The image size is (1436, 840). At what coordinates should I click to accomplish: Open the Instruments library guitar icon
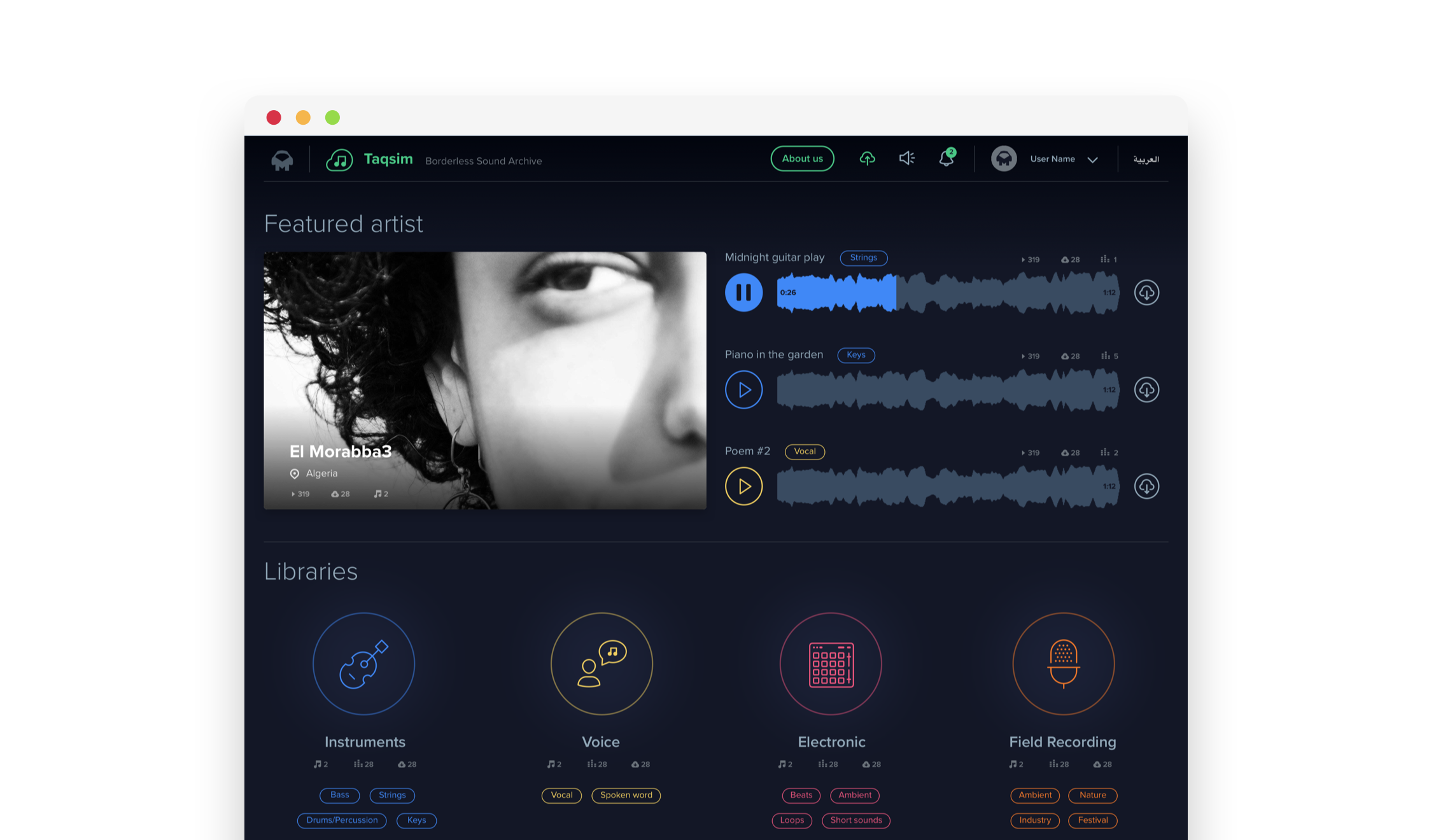point(363,664)
